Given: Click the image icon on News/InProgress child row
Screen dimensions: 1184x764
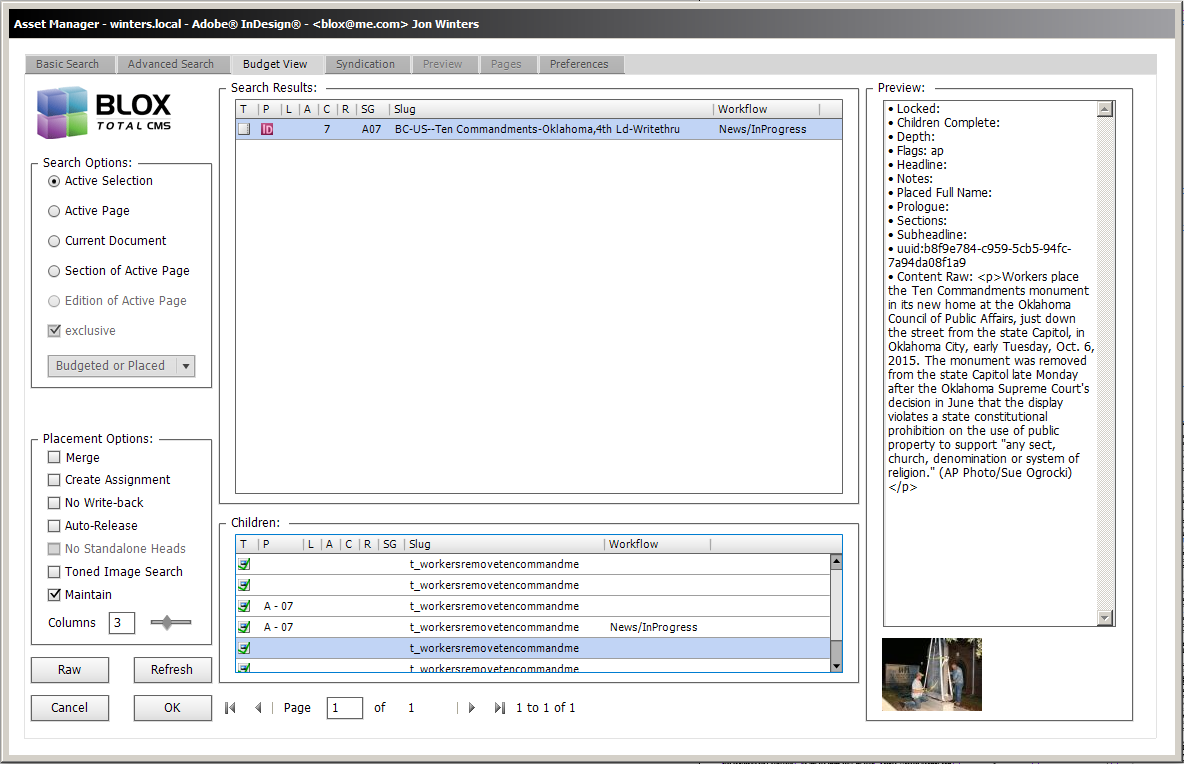Looking at the screenshot, I should pos(244,627).
